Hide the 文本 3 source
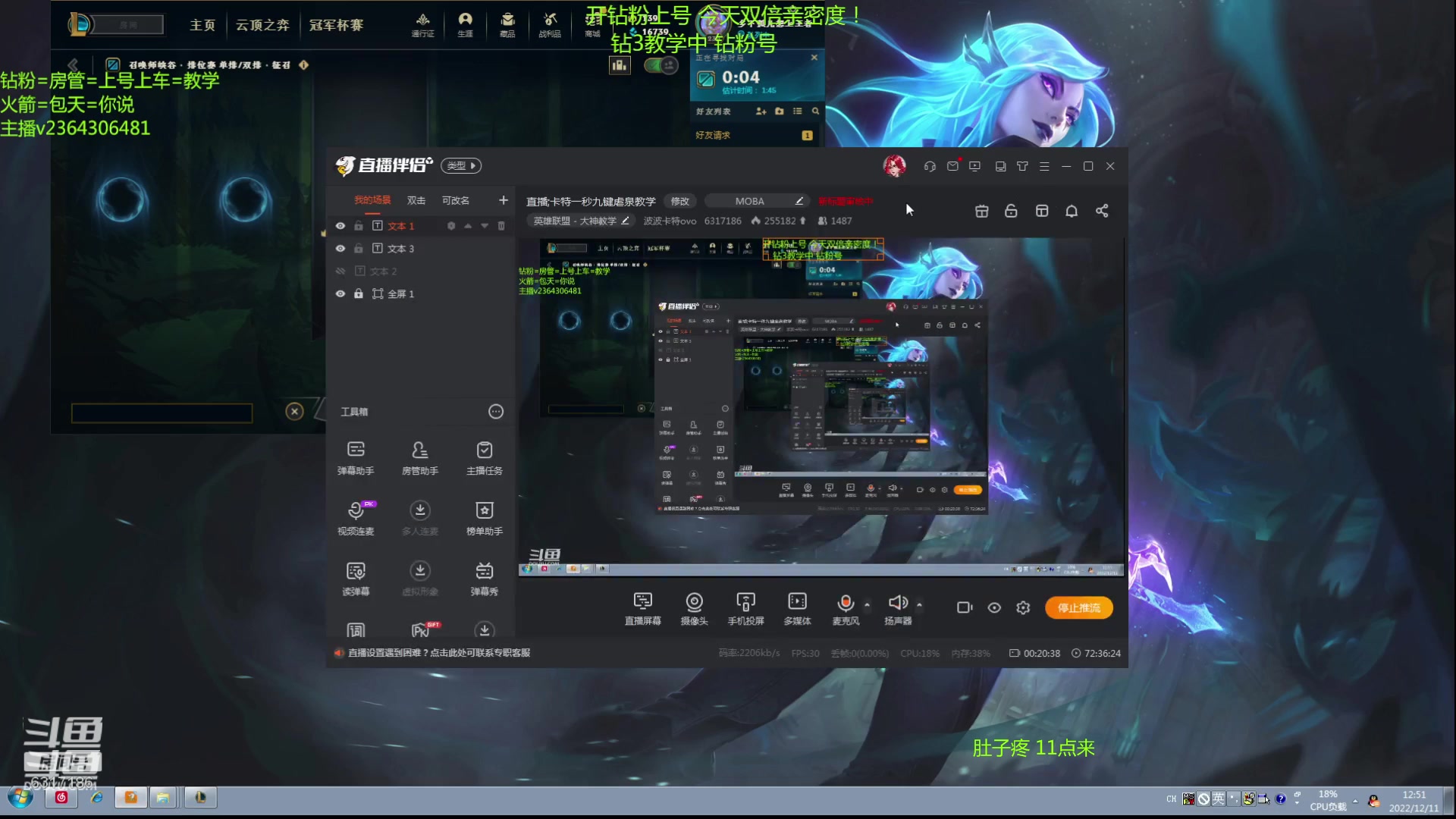This screenshot has width=1456, height=819. pyautogui.click(x=340, y=249)
